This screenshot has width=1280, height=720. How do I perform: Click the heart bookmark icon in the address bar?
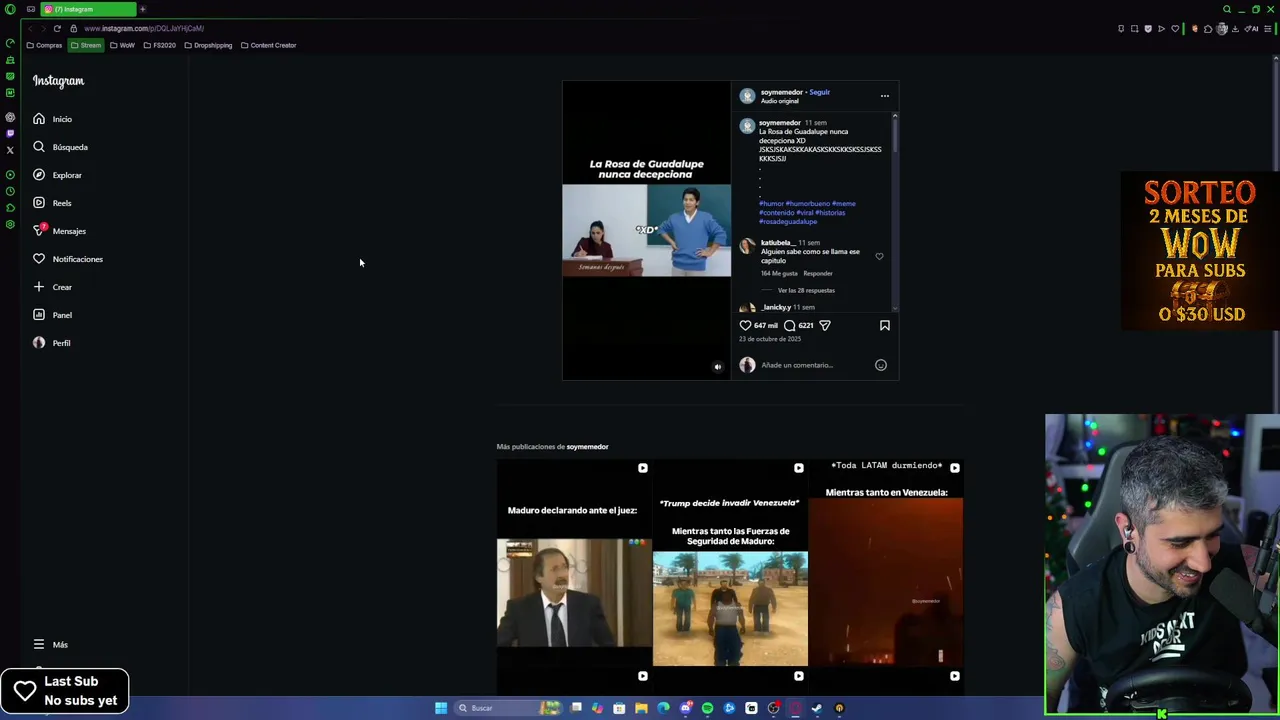pyautogui.click(x=1175, y=29)
